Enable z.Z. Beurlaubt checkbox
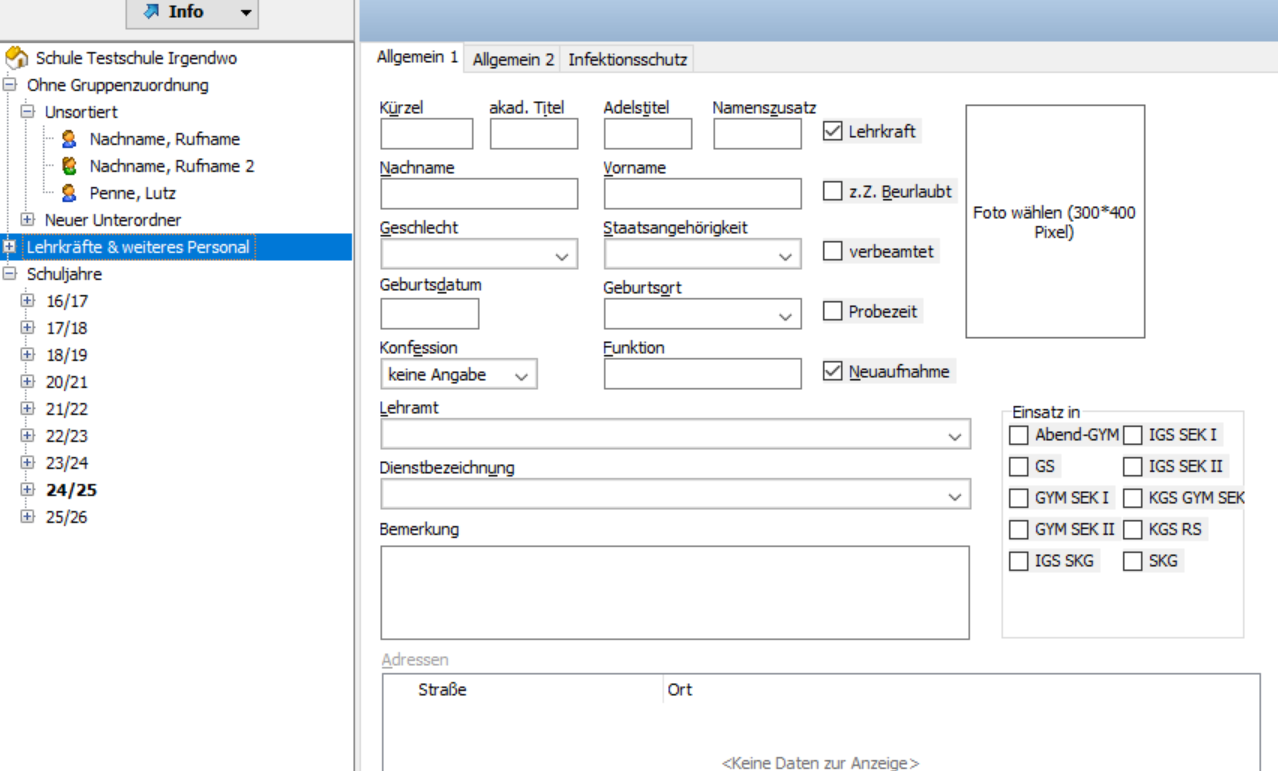1278x771 pixels. [832, 191]
